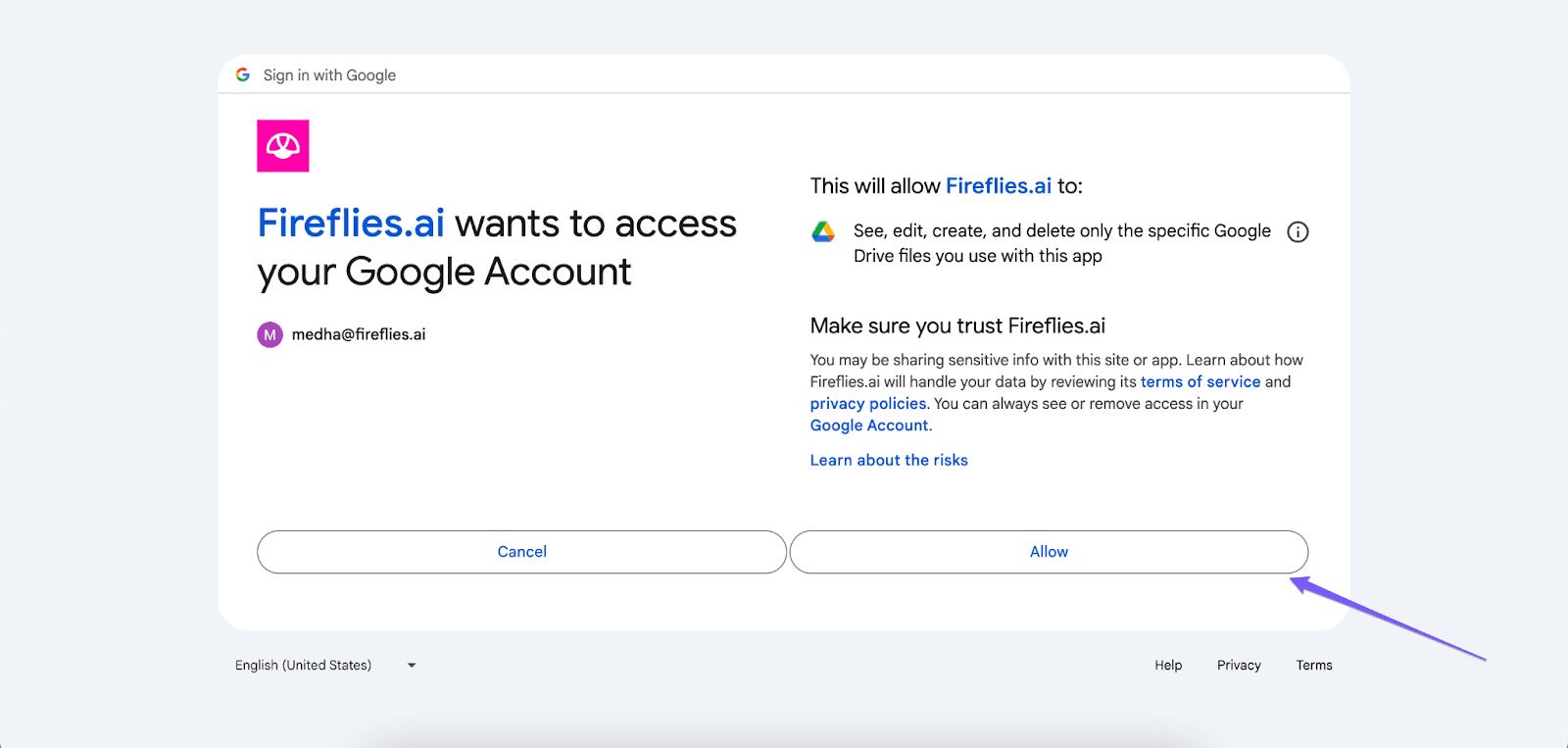
Task: Open the Google Account link
Action: (868, 425)
